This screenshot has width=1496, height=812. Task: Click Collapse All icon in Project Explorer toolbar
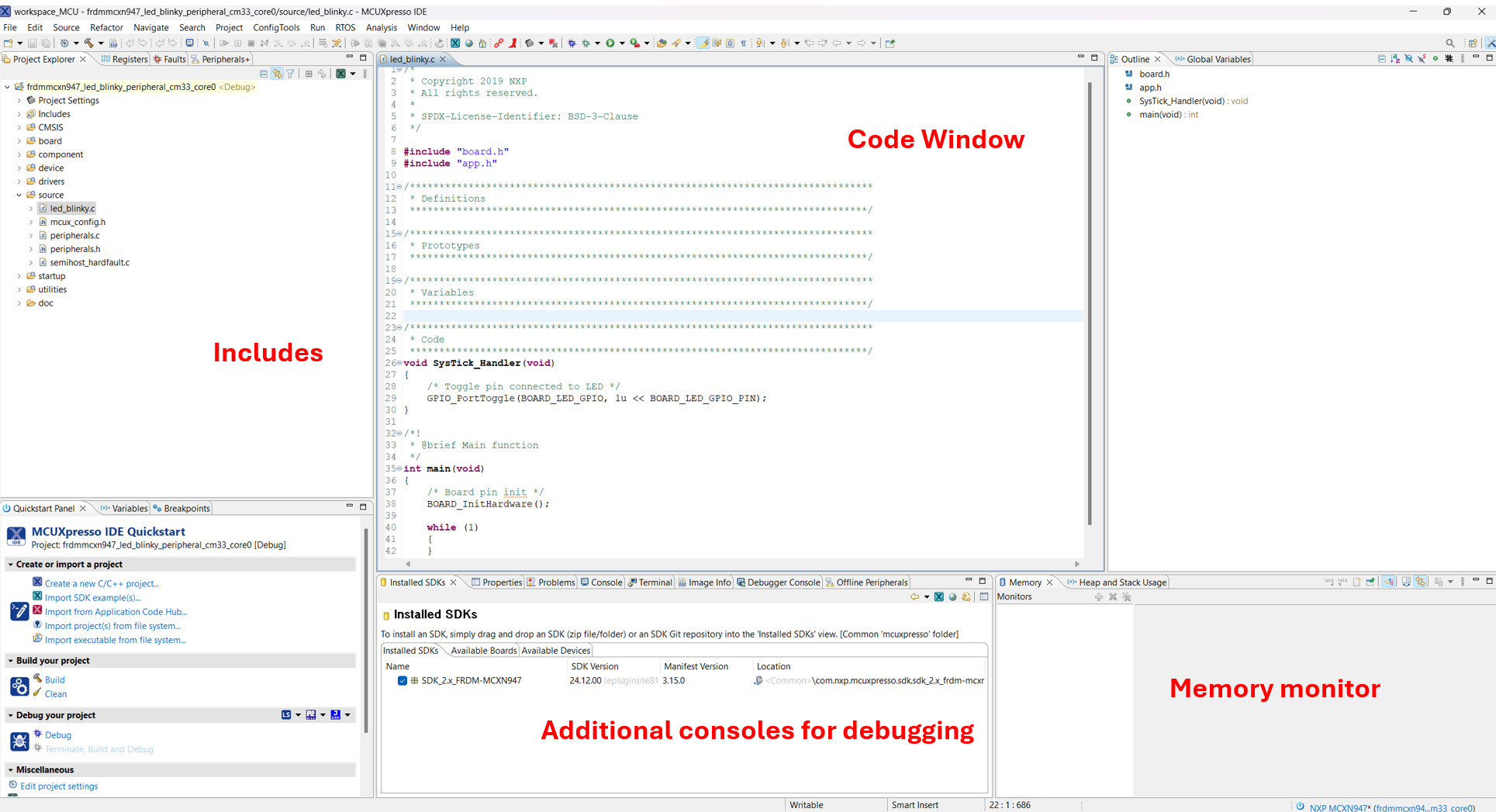click(264, 74)
